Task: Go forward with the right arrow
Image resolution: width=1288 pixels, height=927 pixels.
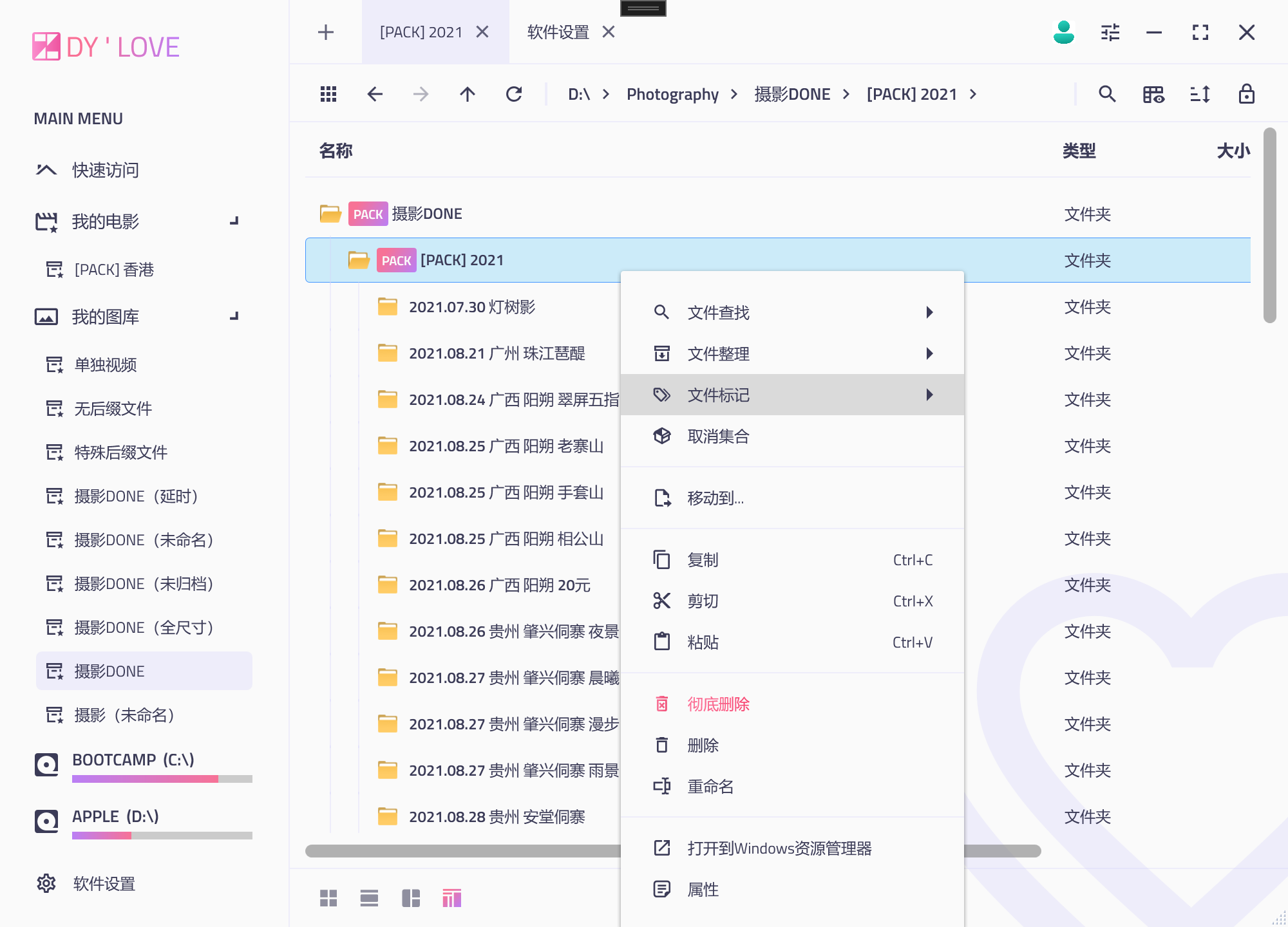Action: point(421,95)
